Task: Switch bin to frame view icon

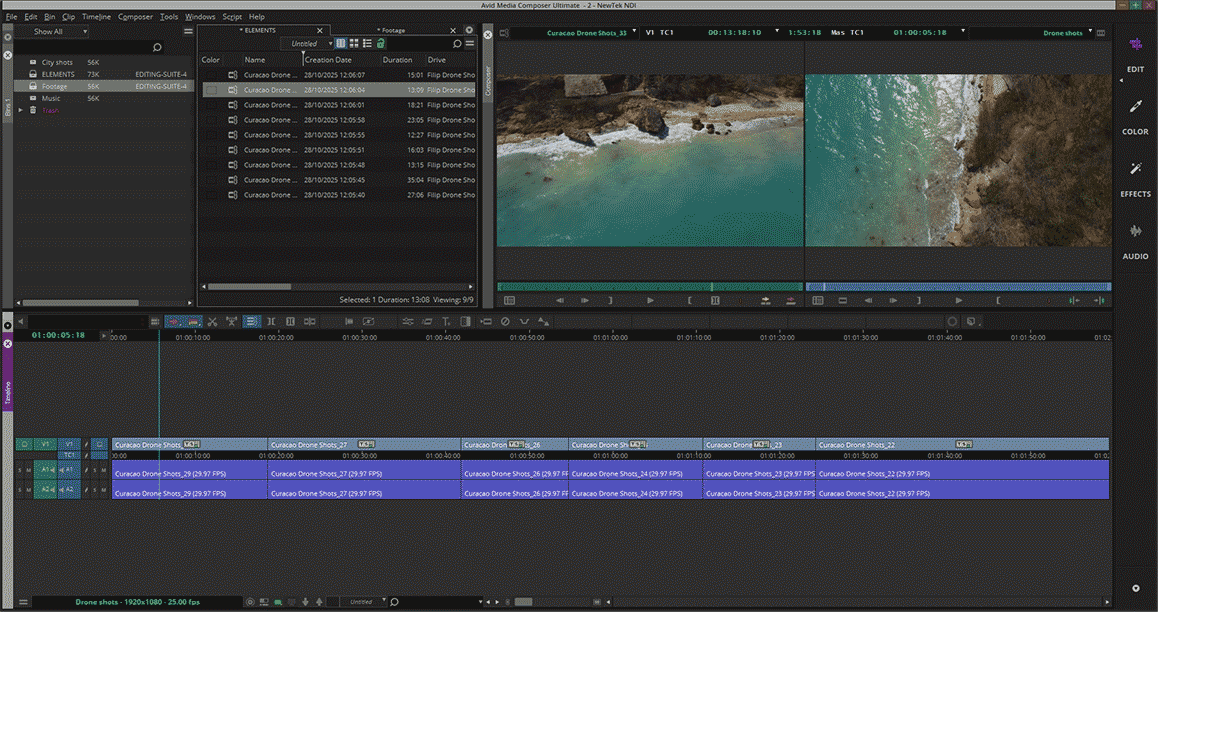Action: pos(354,44)
